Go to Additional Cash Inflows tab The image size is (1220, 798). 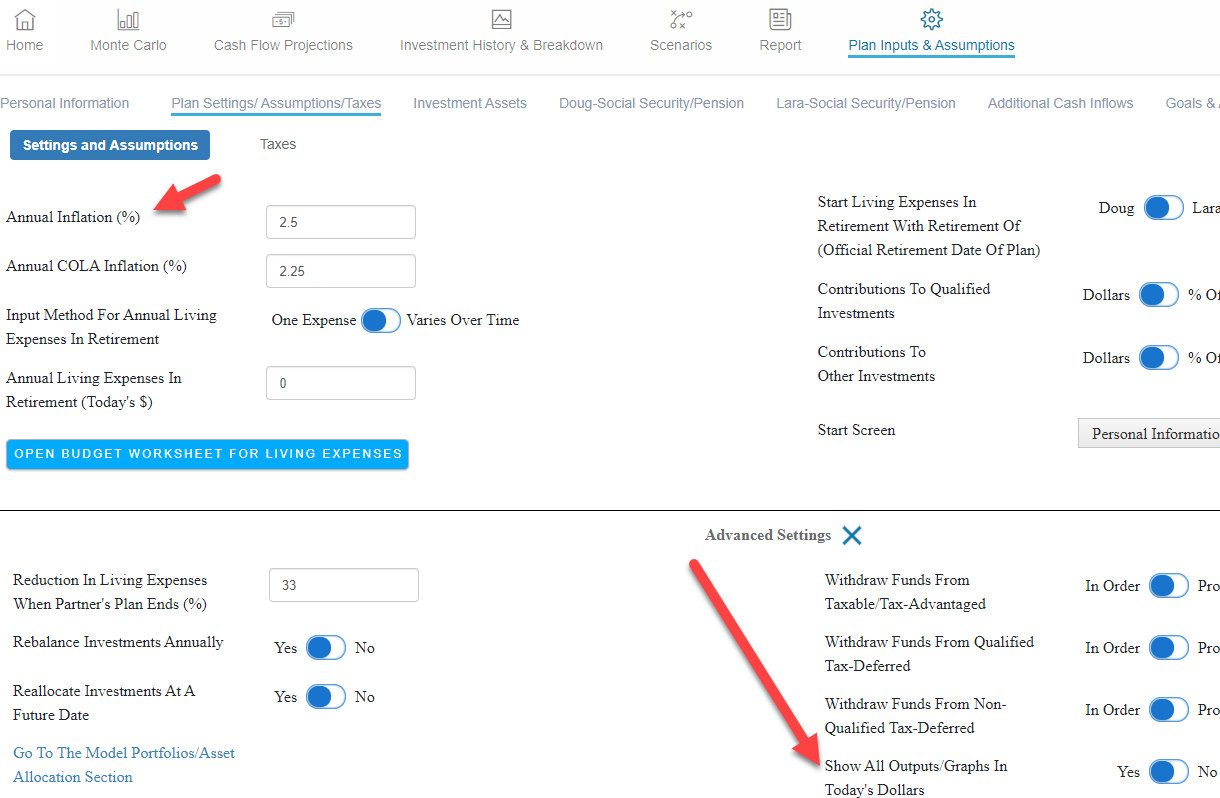(x=1061, y=103)
